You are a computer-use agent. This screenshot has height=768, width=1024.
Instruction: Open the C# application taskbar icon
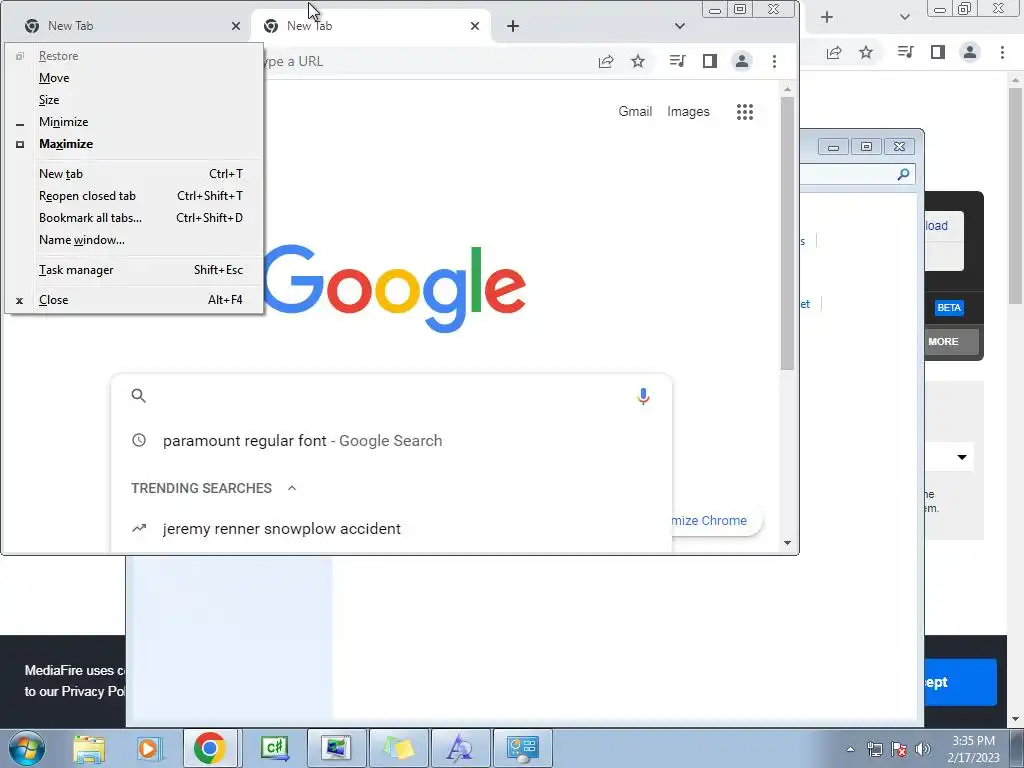(274, 748)
